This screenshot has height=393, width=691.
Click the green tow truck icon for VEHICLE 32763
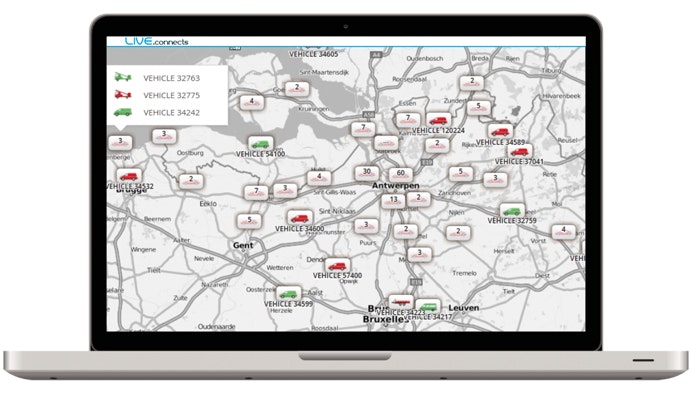123,77
